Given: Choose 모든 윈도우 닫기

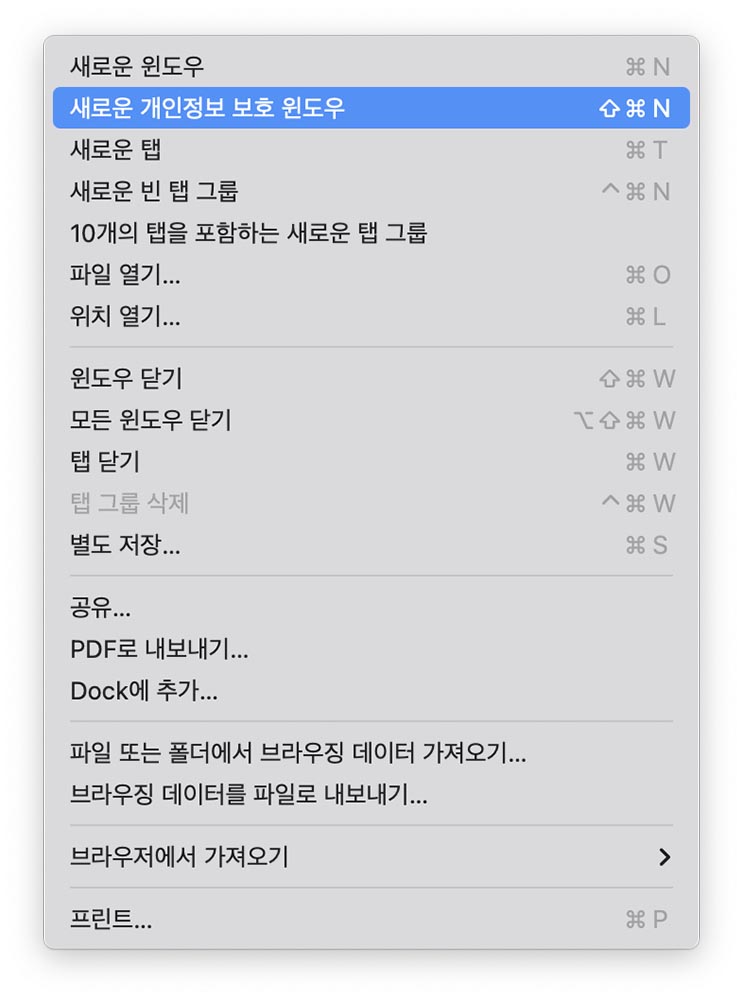Looking at the screenshot, I should pos(371,420).
